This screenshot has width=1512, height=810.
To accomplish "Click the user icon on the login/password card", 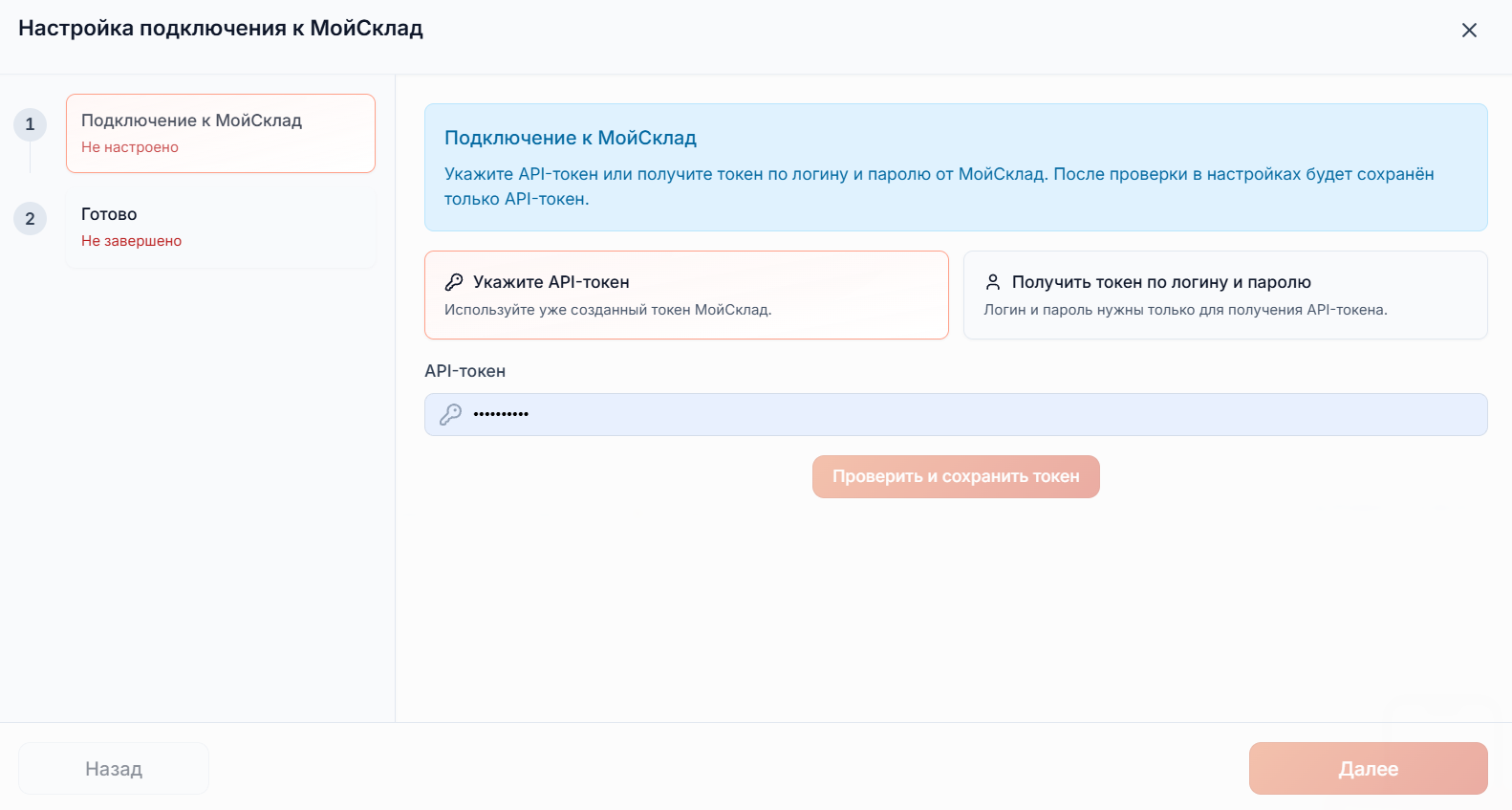I will pos(993,282).
